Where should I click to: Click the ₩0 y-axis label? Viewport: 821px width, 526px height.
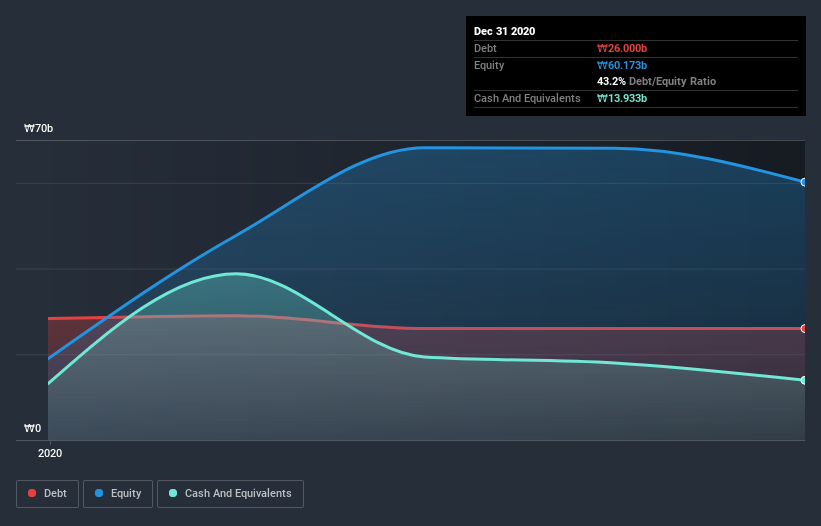32,428
